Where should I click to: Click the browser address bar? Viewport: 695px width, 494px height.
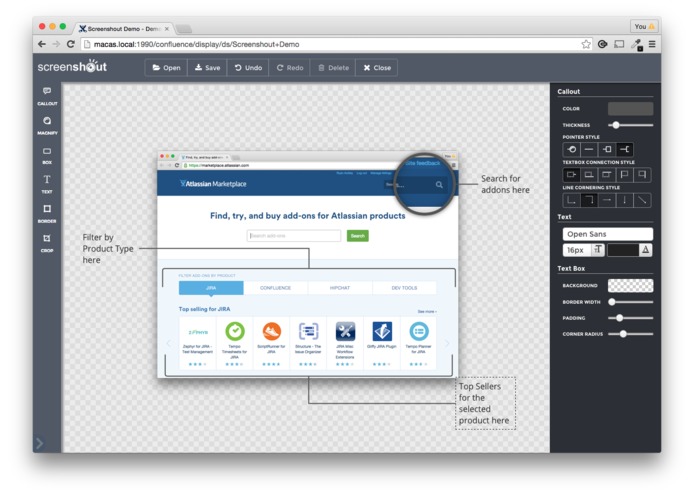pos(330,44)
